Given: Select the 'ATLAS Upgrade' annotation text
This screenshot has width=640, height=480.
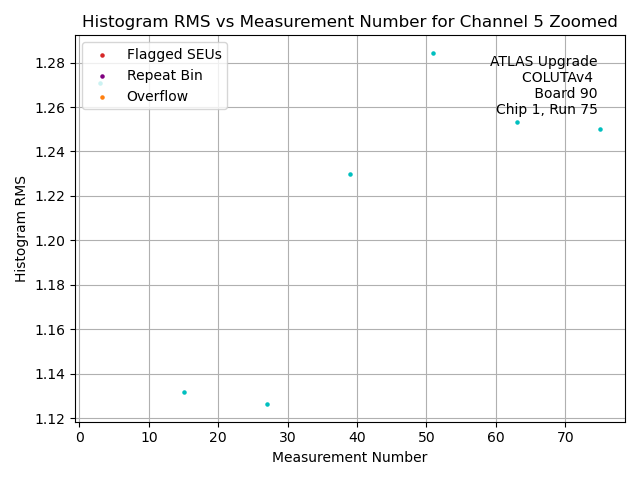Looking at the screenshot, I should click(543, 62).
